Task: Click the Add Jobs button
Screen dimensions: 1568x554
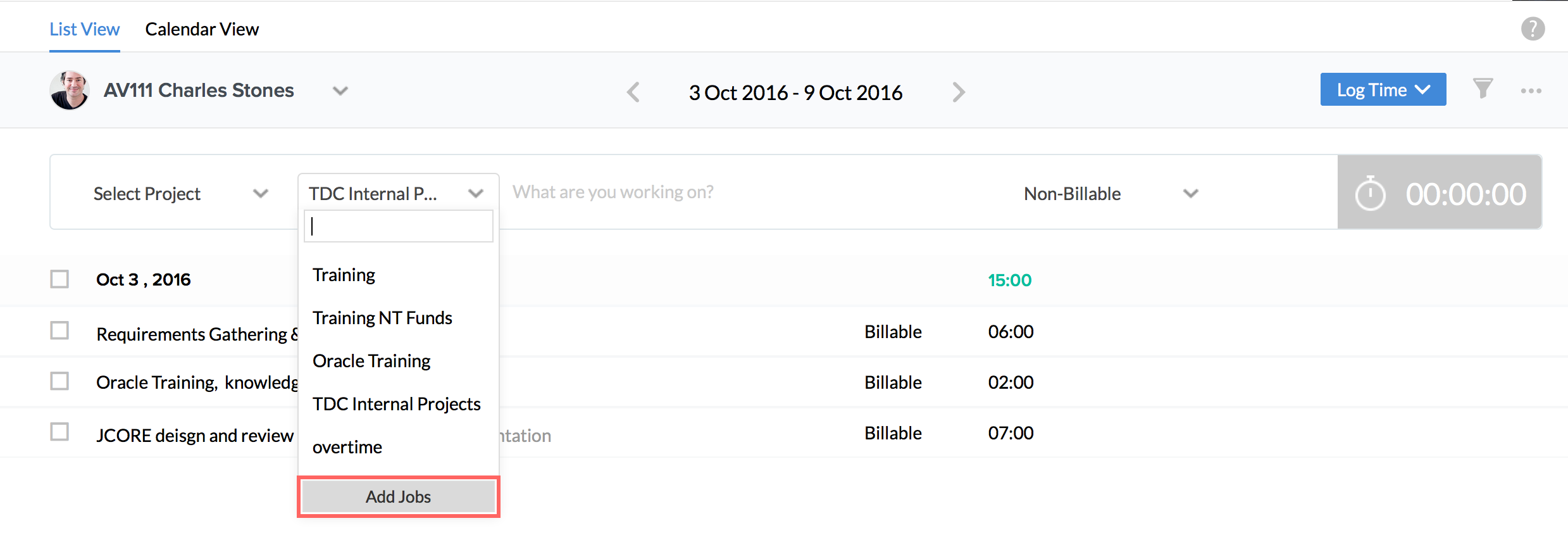Action: pyautogui.click(x=398, y=496)
